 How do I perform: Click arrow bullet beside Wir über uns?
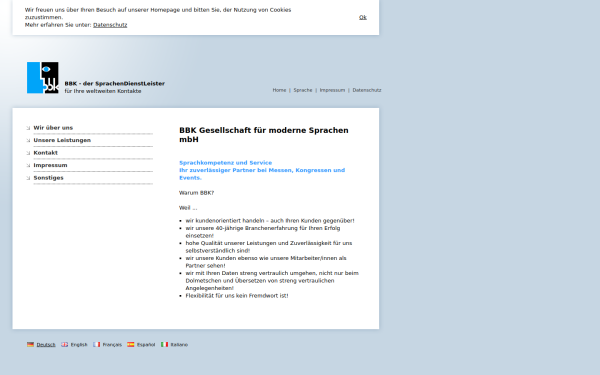[28, 128]
